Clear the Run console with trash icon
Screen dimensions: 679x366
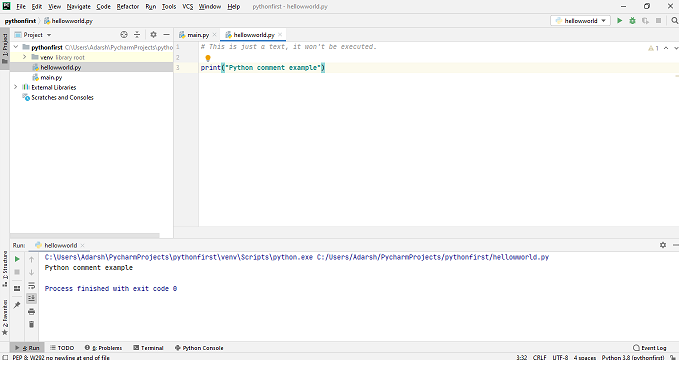[x=31, y=324]
